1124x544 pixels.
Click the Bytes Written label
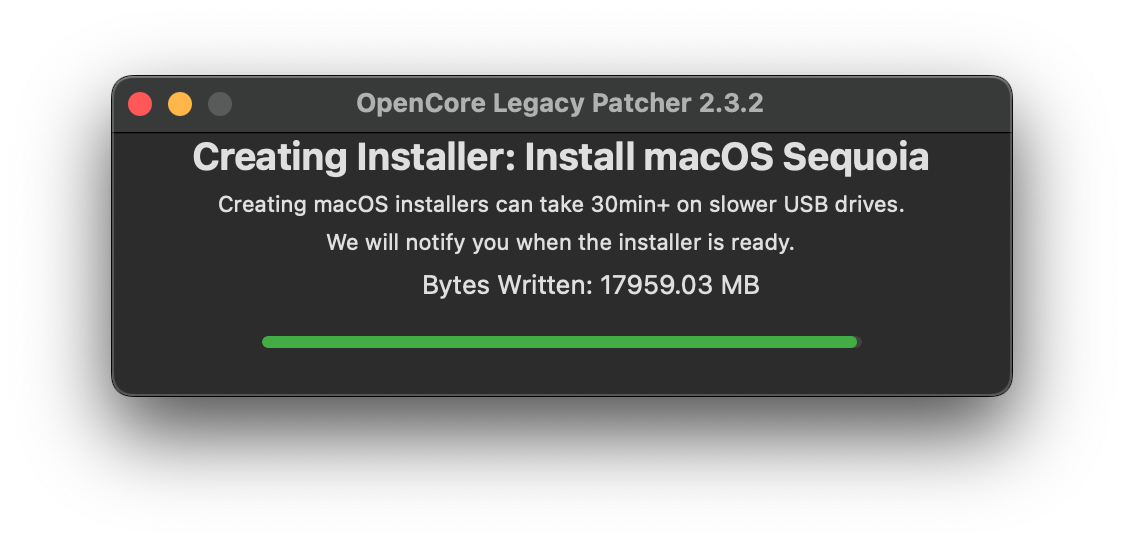tap(507, 285)
